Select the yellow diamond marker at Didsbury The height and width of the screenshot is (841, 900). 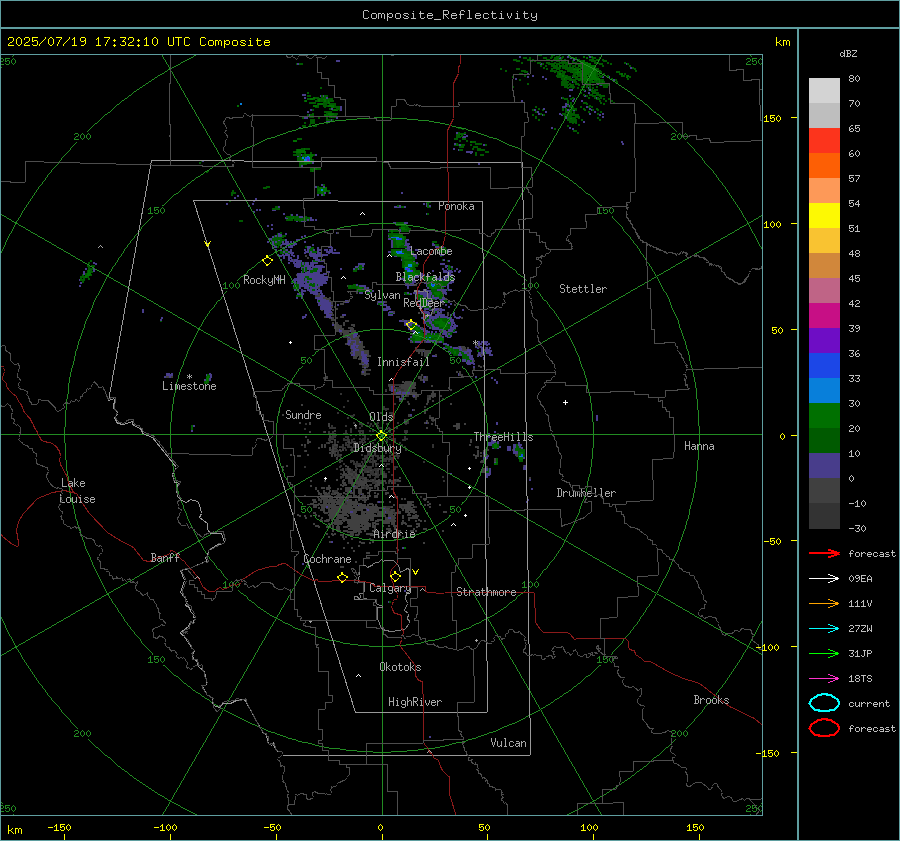click(381, 436)
